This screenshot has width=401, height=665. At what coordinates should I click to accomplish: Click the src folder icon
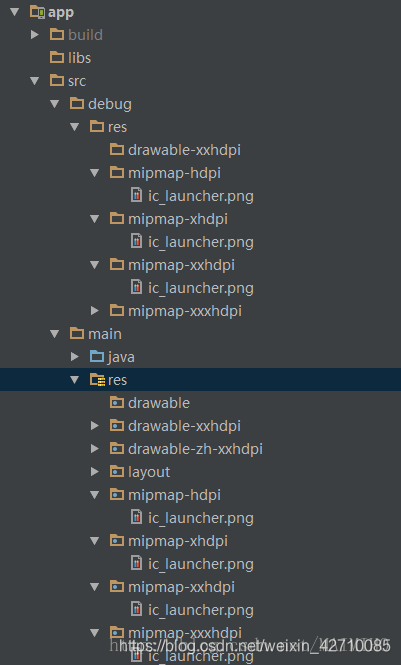pyautogui.click(x=57, y=80)
